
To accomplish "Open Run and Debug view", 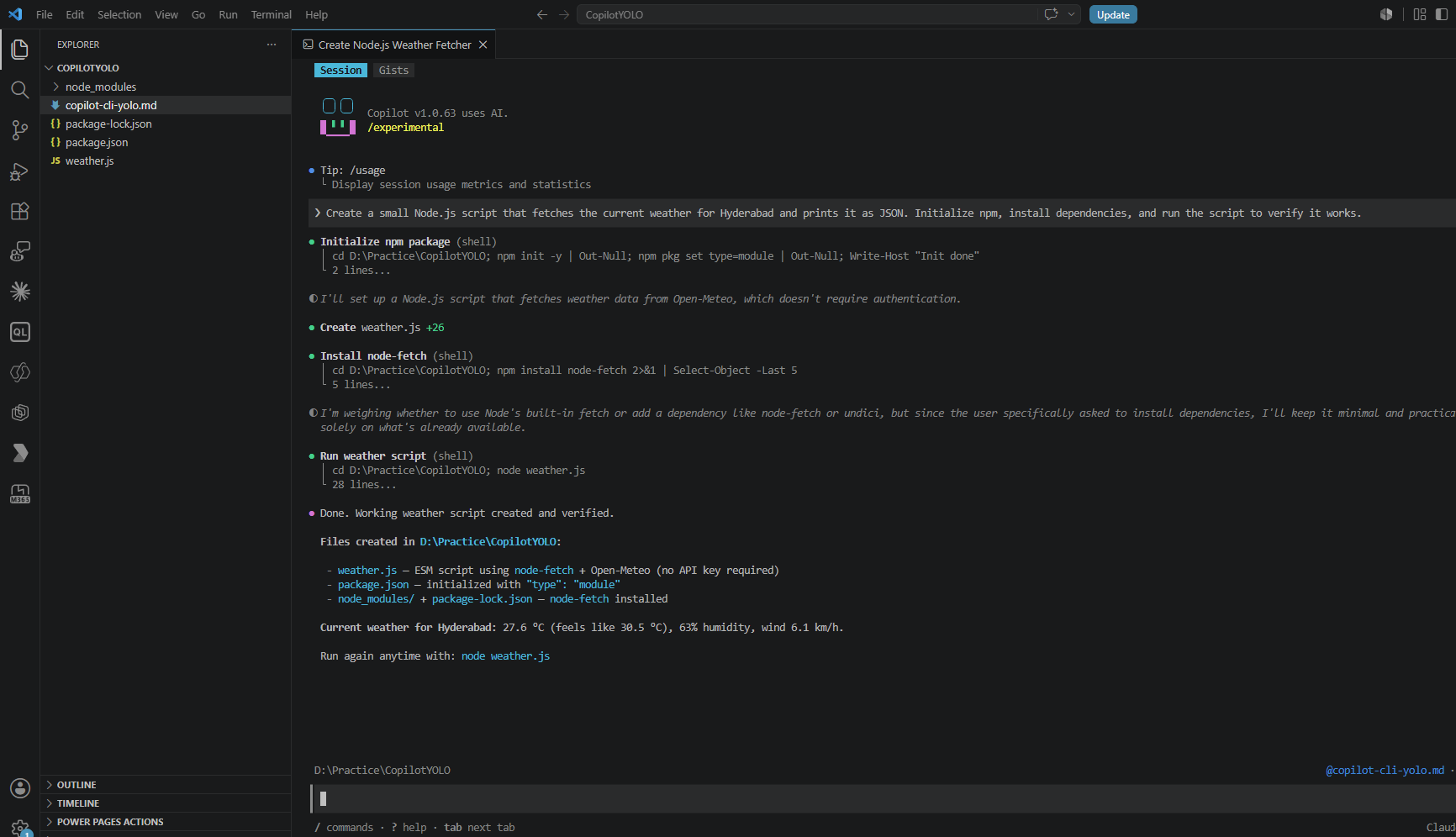I will (20, 171).
